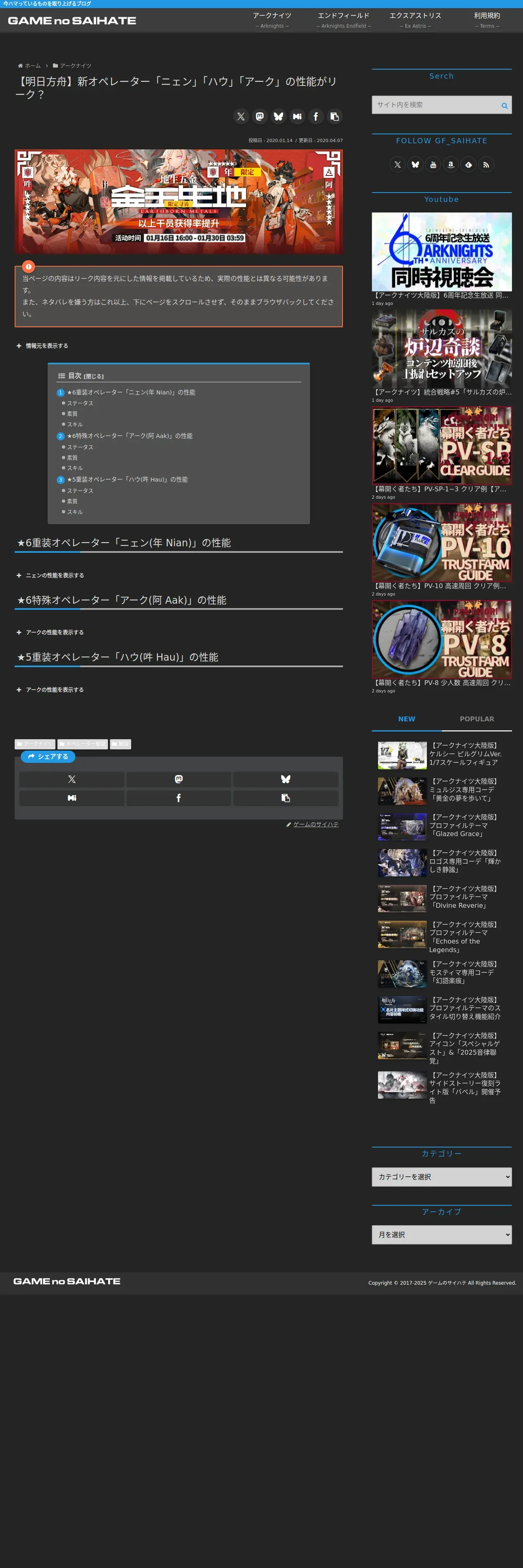Open サイドストーリー復刻ライト版「バベル」開催予告 post

click(x=442, y=1087)
